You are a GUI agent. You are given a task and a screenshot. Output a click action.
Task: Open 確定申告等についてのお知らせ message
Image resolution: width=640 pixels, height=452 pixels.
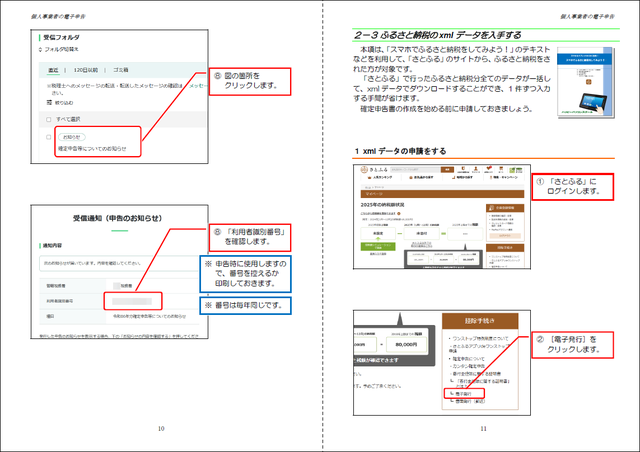coord(92,149)
